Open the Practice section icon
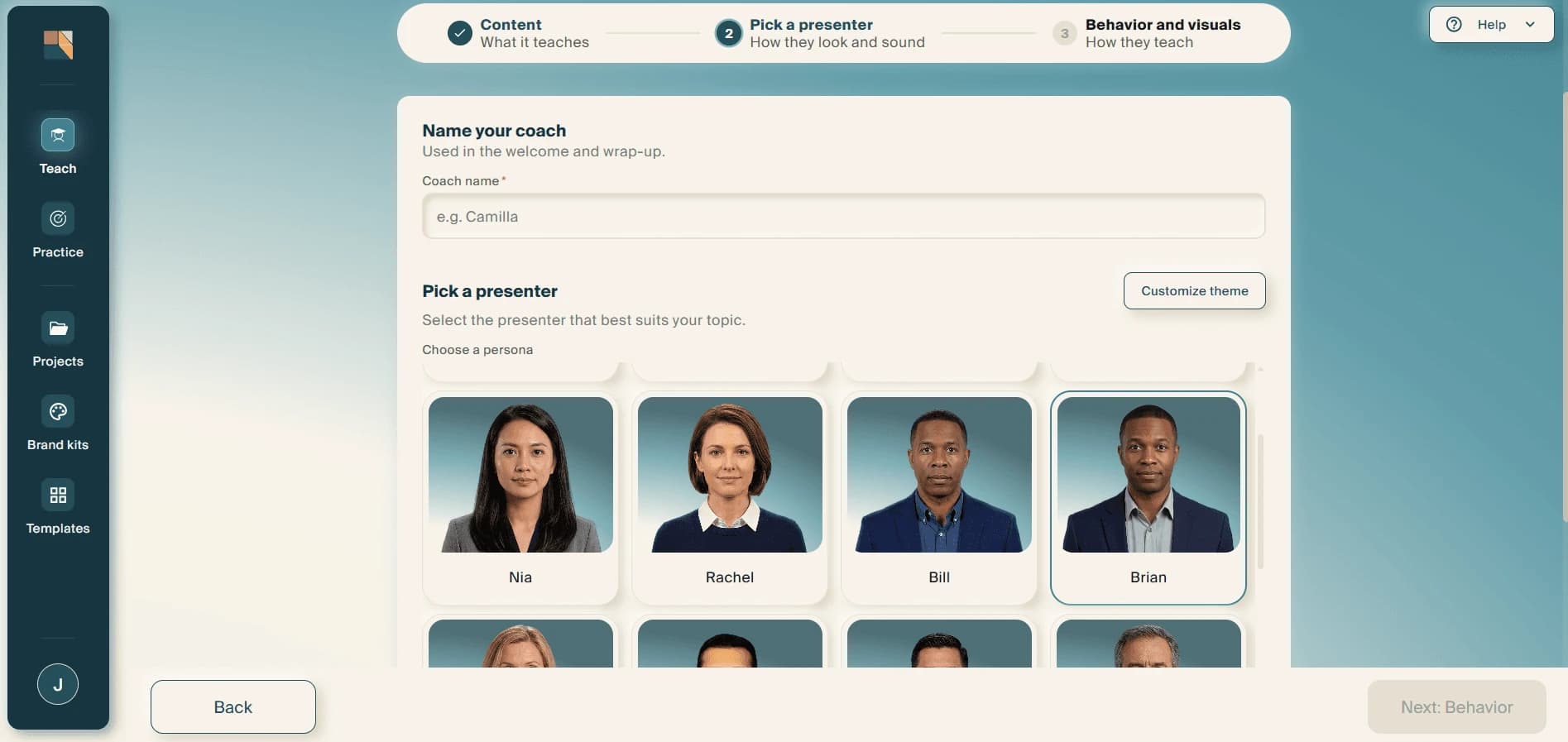The height and width of the screenshot is (742, 1568). point(58,218)
